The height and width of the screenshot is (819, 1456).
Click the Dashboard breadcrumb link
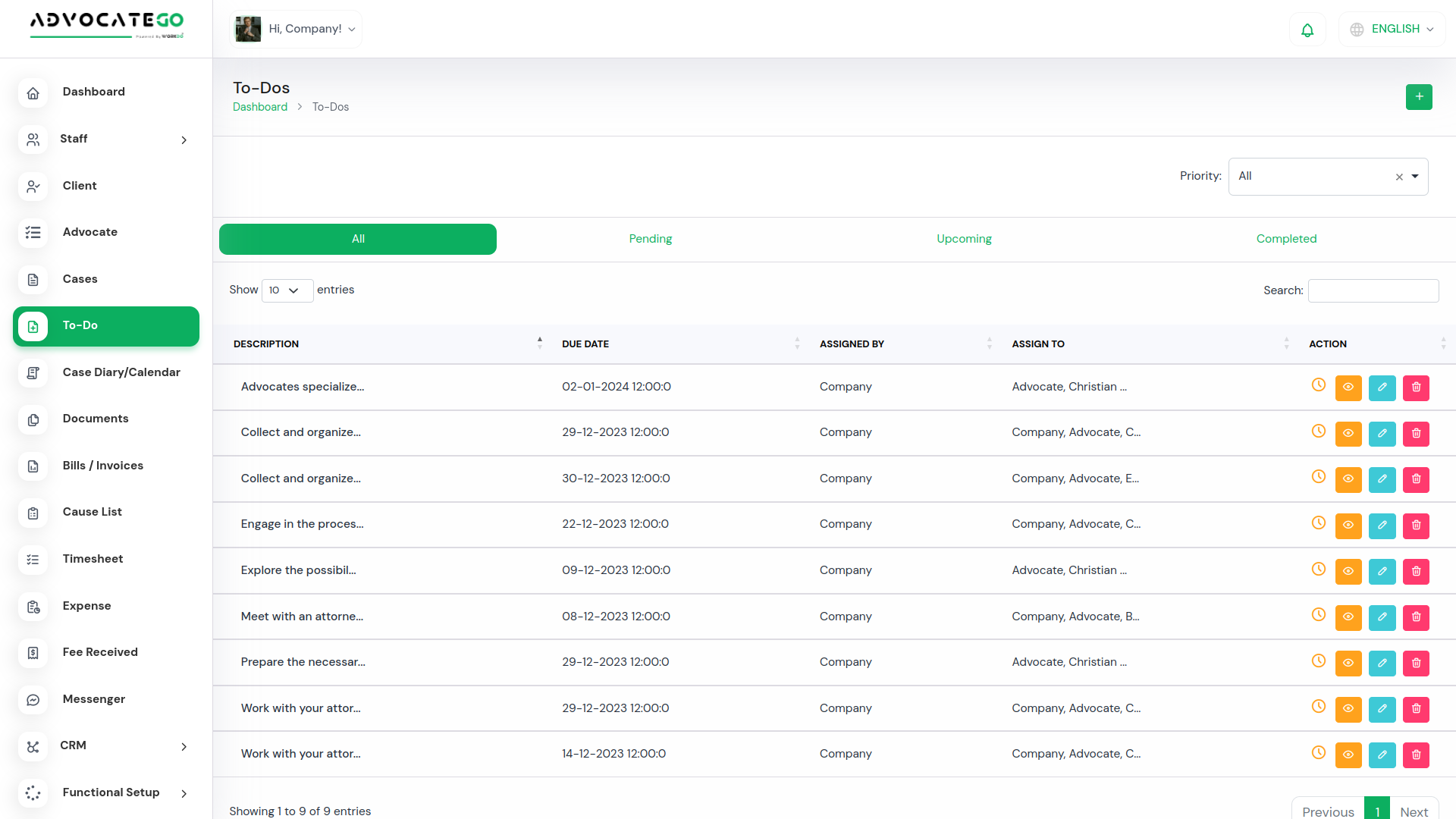point(259,107)
